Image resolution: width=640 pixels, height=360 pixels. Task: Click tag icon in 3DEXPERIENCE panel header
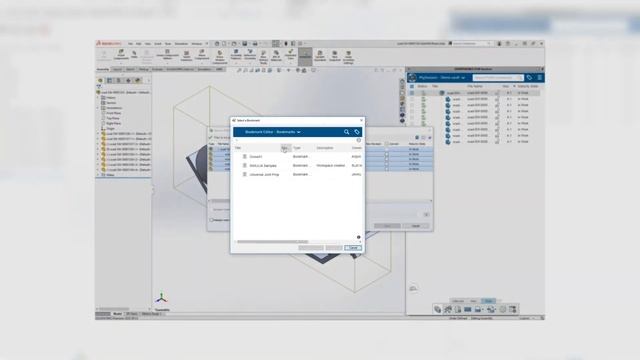529,78
